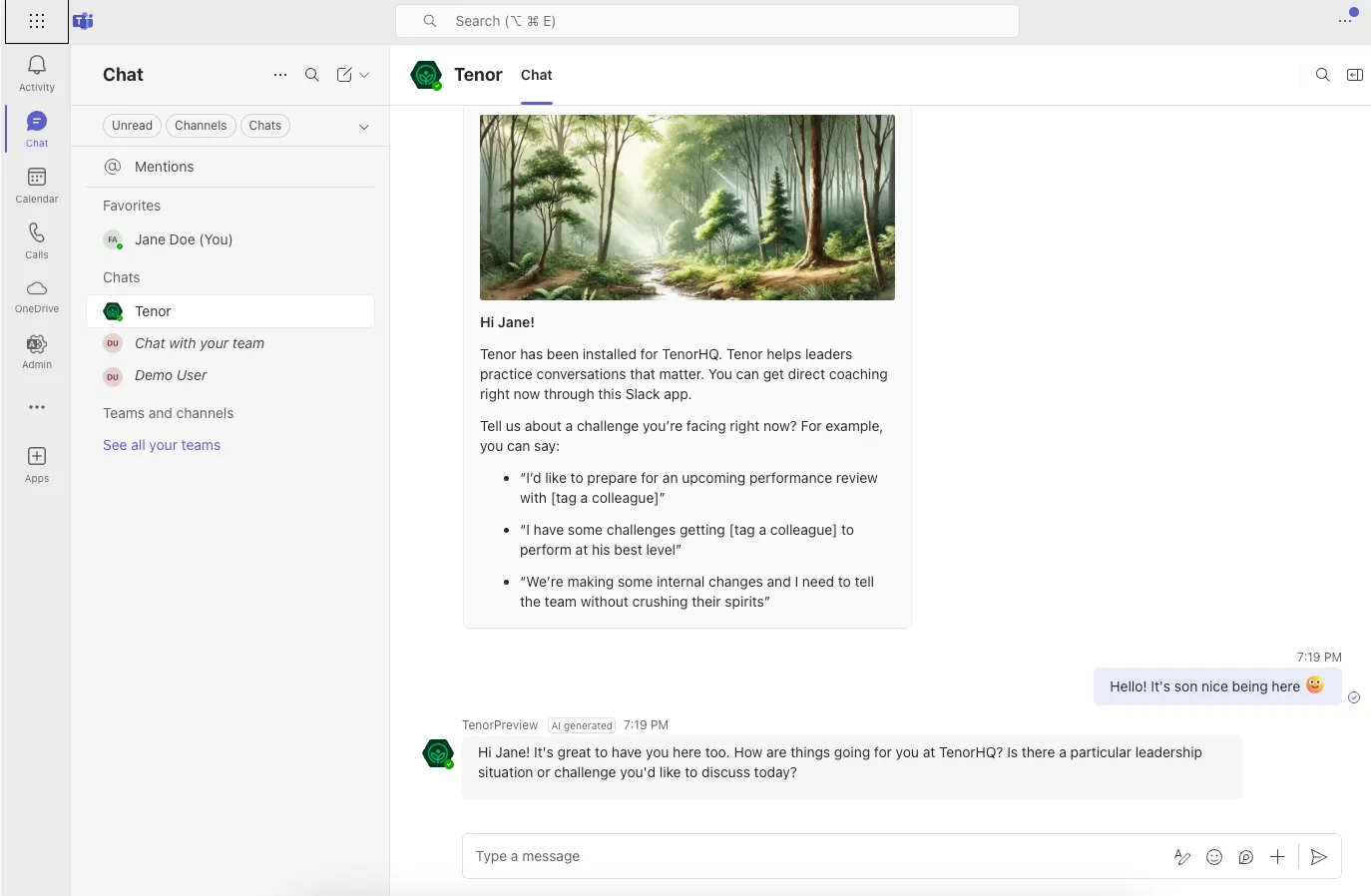This screenshot has width=1371, height=896.
Task: Open the app launcher waffle menu
Action: click(37, 21)
